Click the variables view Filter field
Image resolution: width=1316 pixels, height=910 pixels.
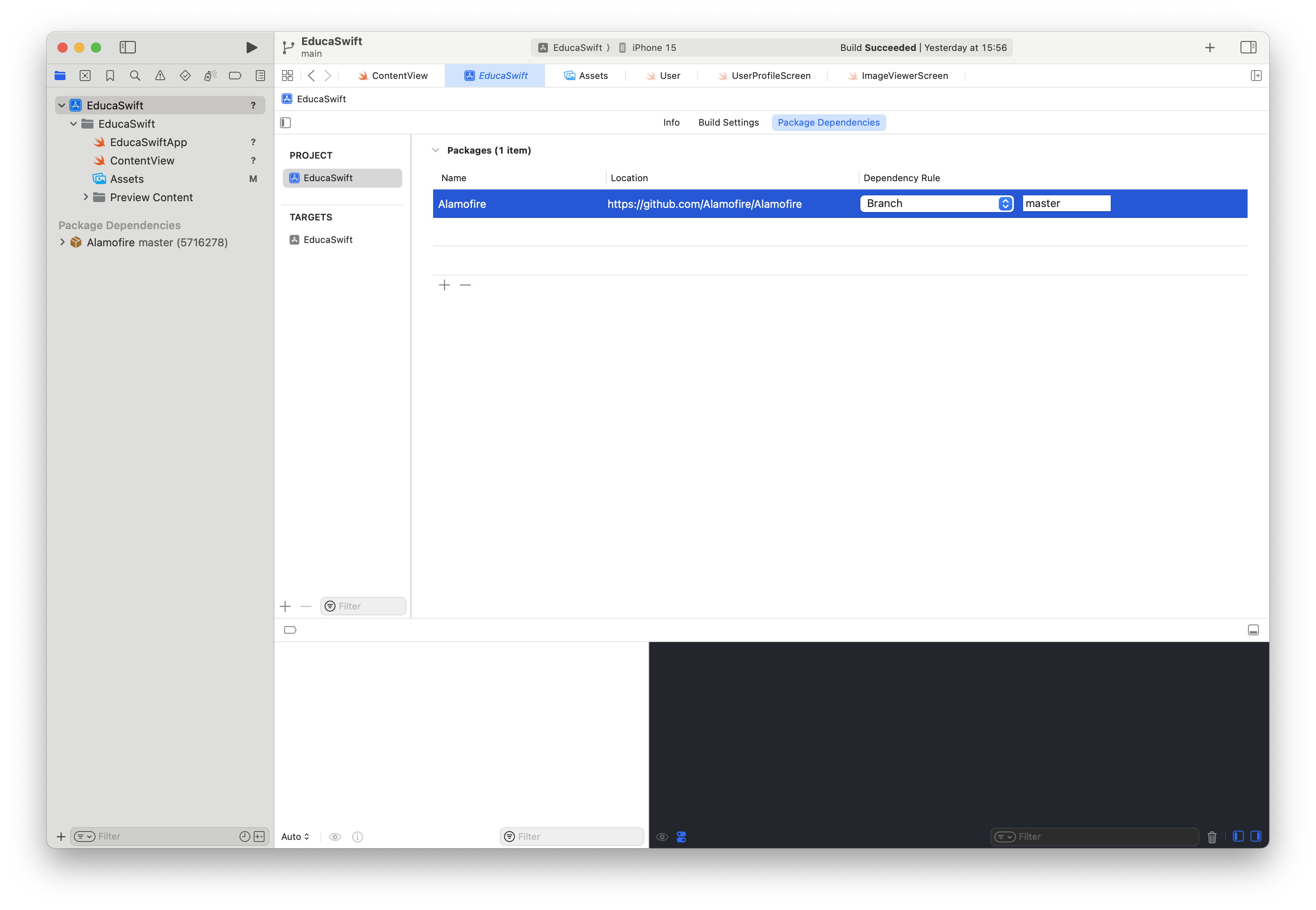point(572,837)
